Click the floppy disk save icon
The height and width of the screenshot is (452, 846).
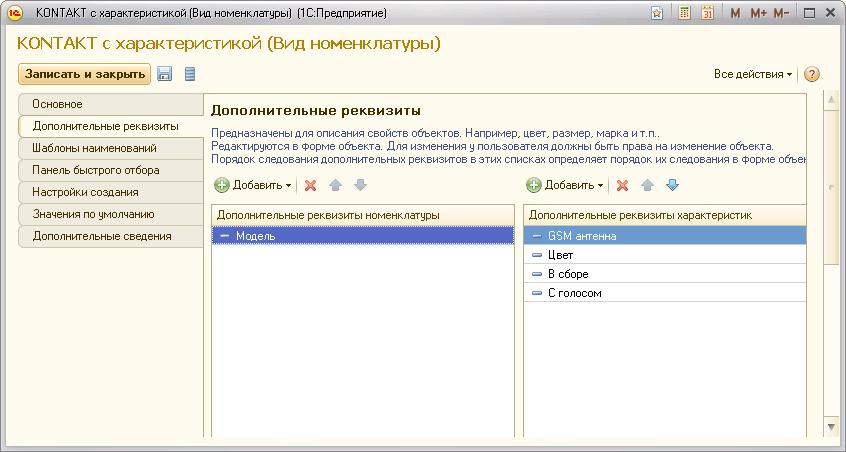point(165,74)
